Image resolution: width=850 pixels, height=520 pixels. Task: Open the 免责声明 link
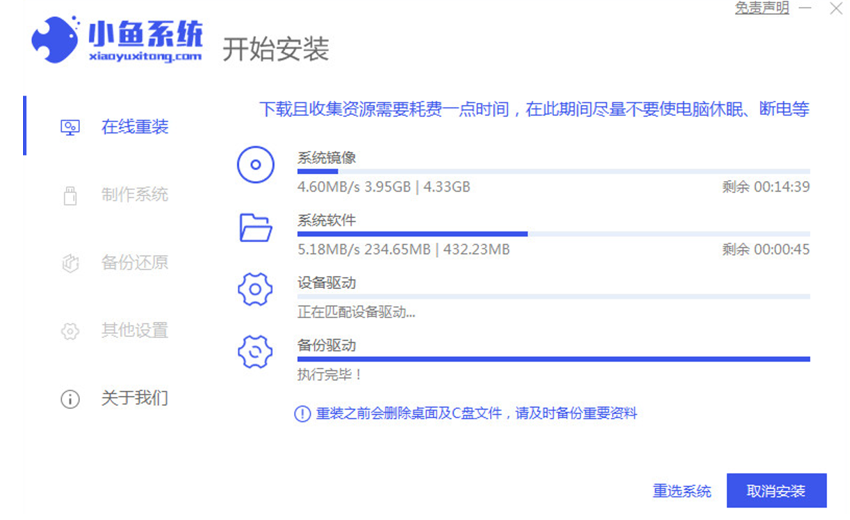click(762, 8)
